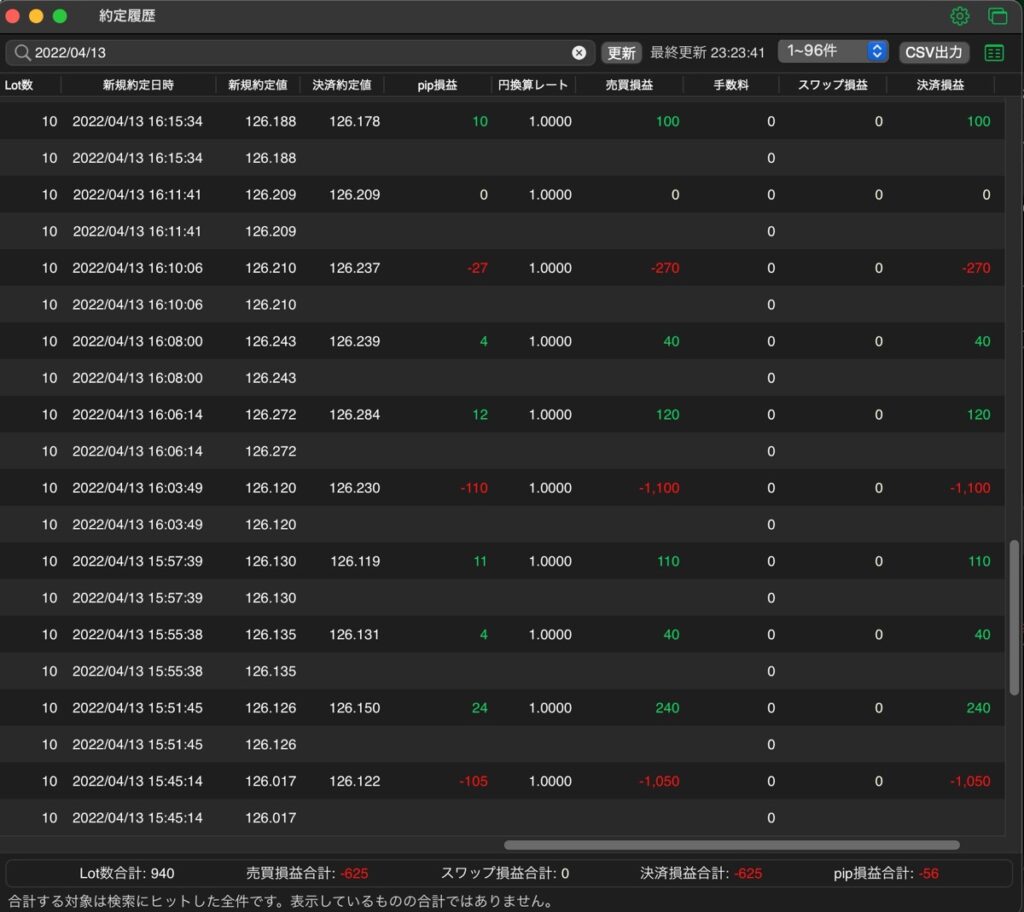This screenshot has width=1024, height=912.
Task: Click the CSV出力 export button
Action: 934,52
